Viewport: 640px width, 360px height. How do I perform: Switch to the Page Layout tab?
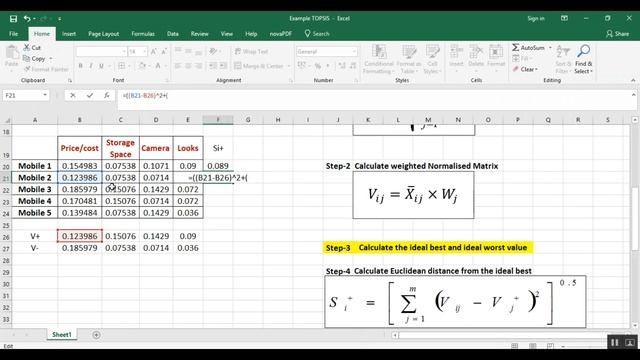(x=104, y=34)
